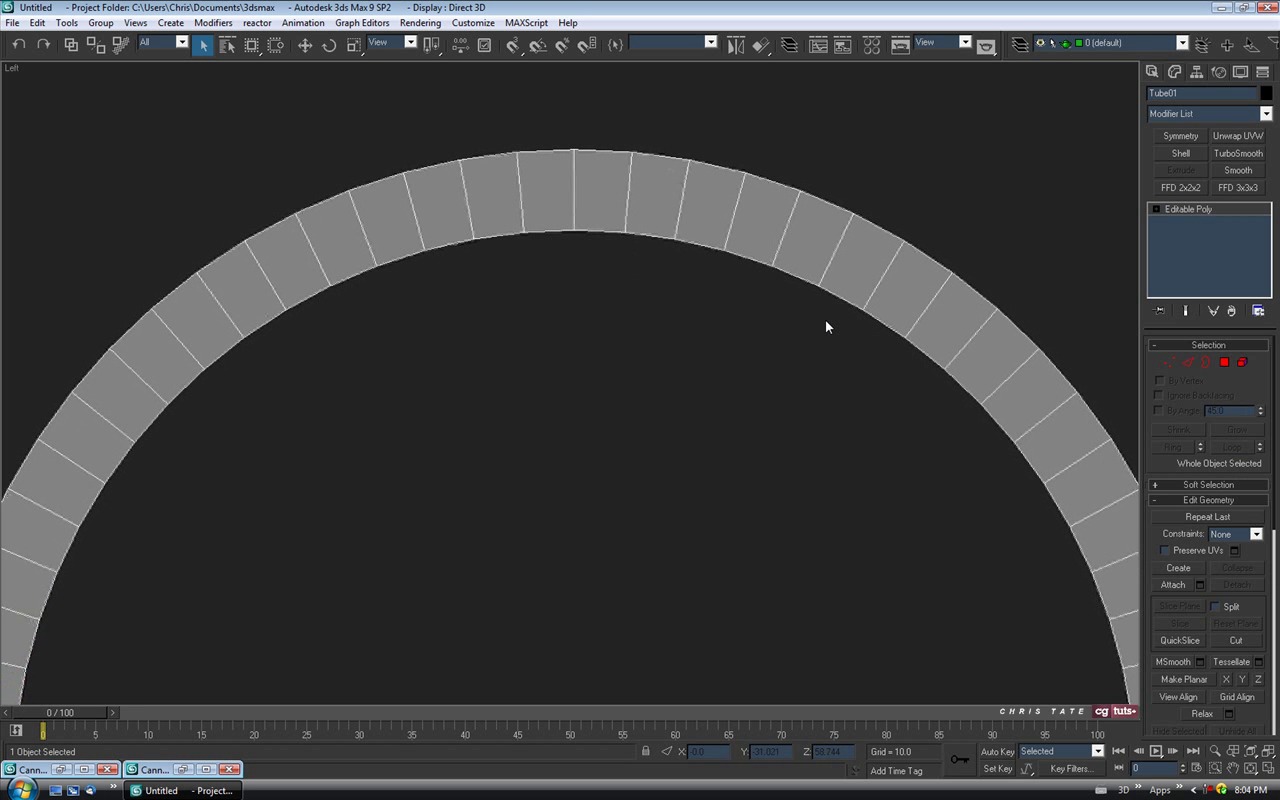Click the Key Filters button

pos(1071,769)
